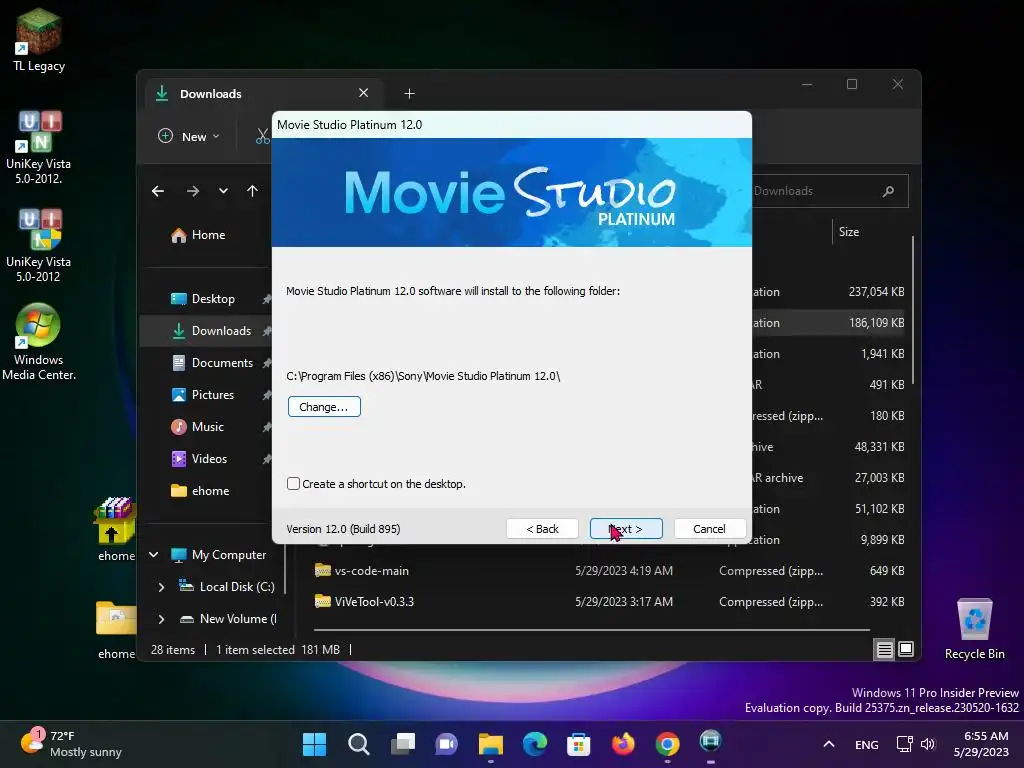Launch Firefox from the taskbar
Viewport: 1024px width, 768px height.
coord(623,744)
